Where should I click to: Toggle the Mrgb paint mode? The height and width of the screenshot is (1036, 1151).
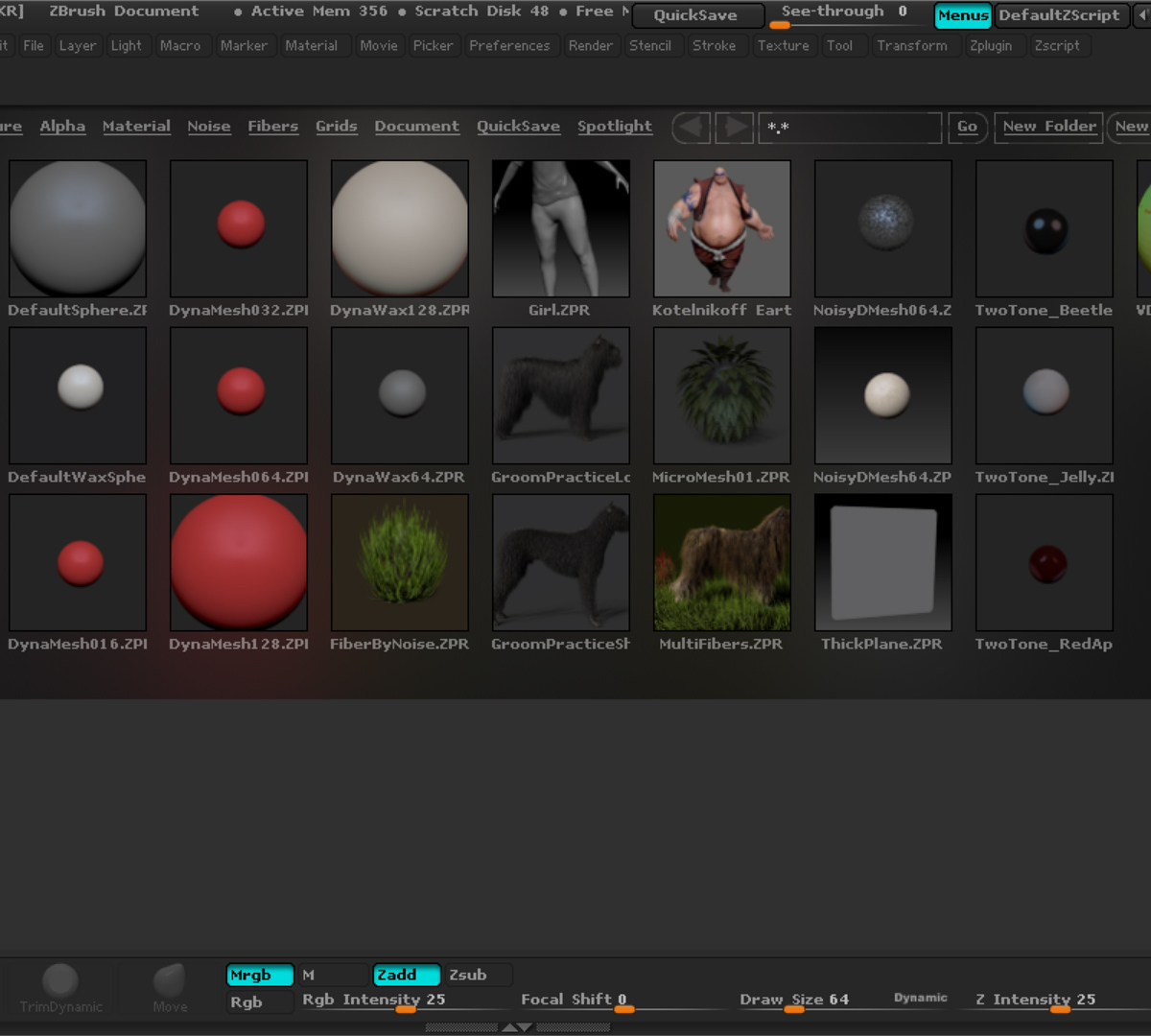coord(260,975)
